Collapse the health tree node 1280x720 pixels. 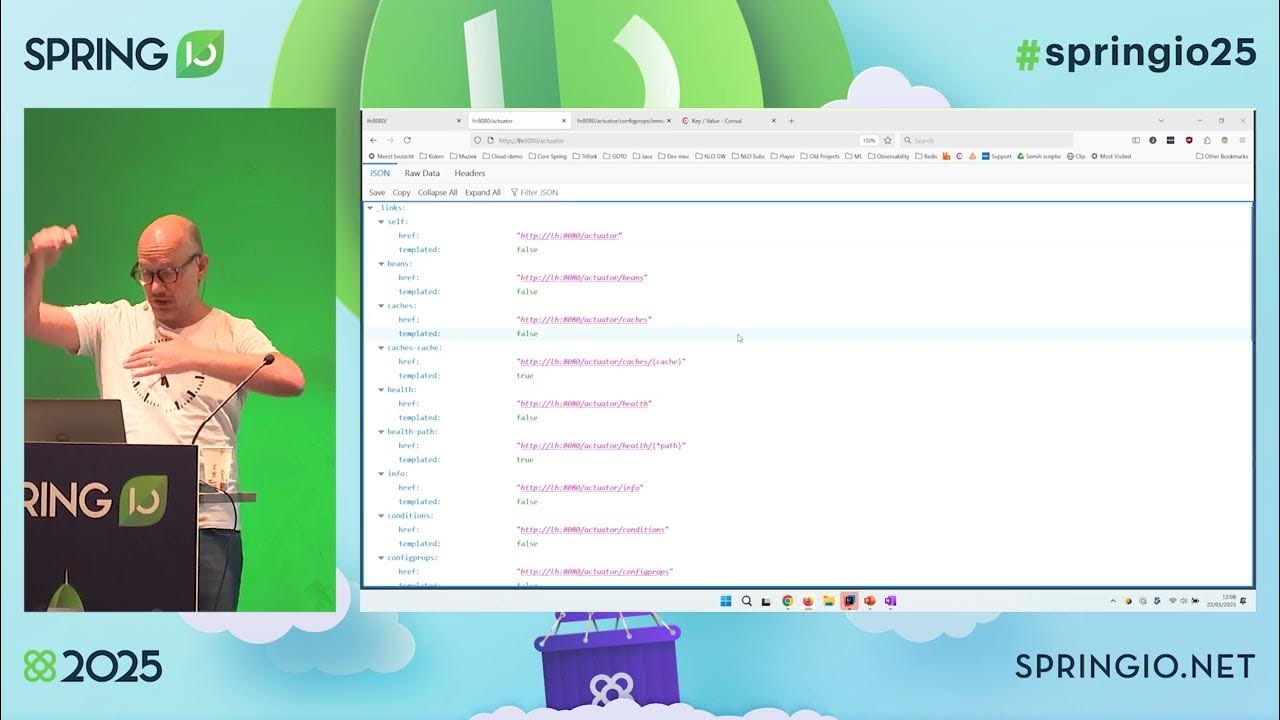pyautogui.click(x=381, y=389)
